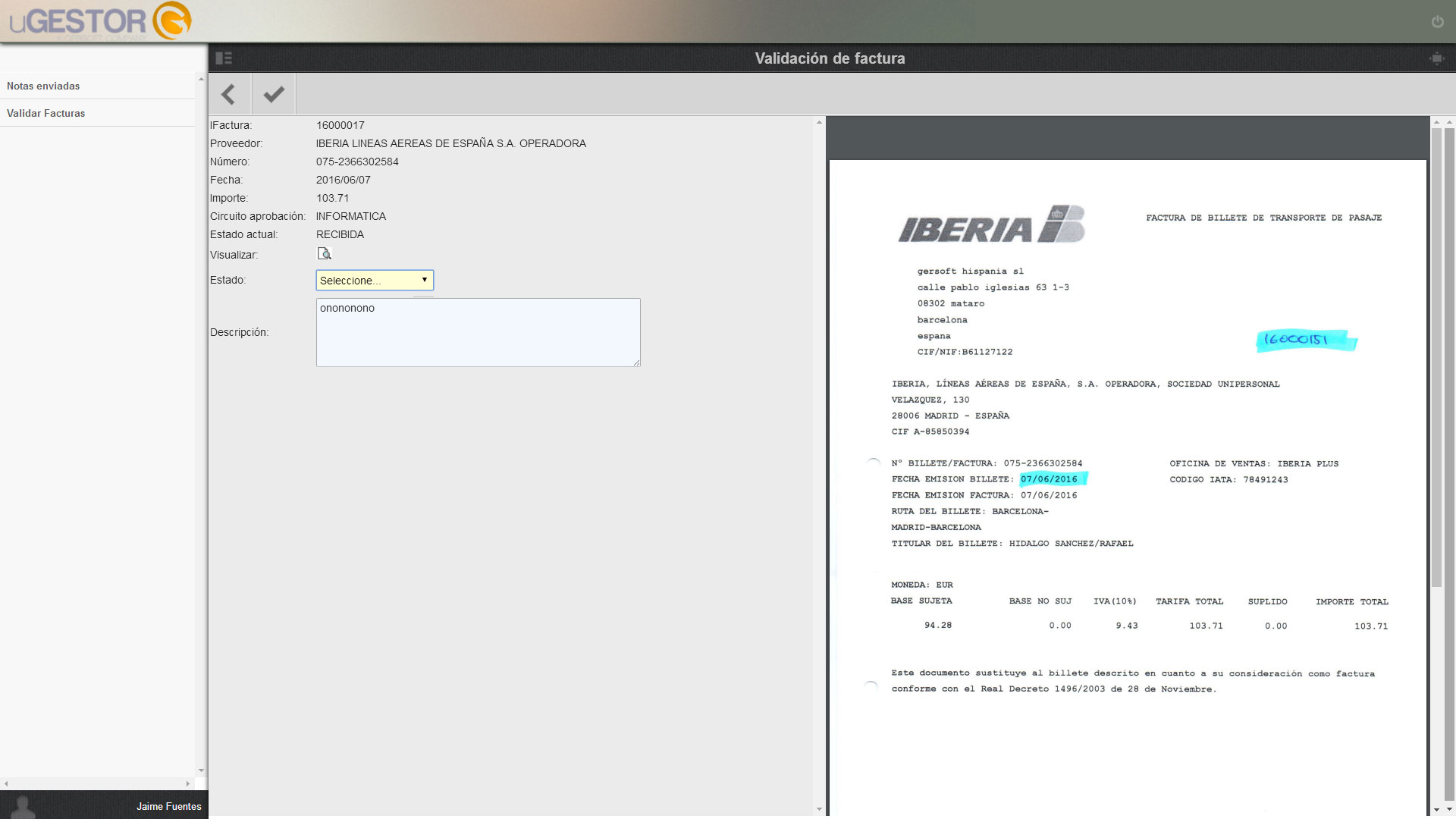Click the scroll down arrow of document viewer
Screen dimensions: 1456x819
click(x=1436, y=809)
